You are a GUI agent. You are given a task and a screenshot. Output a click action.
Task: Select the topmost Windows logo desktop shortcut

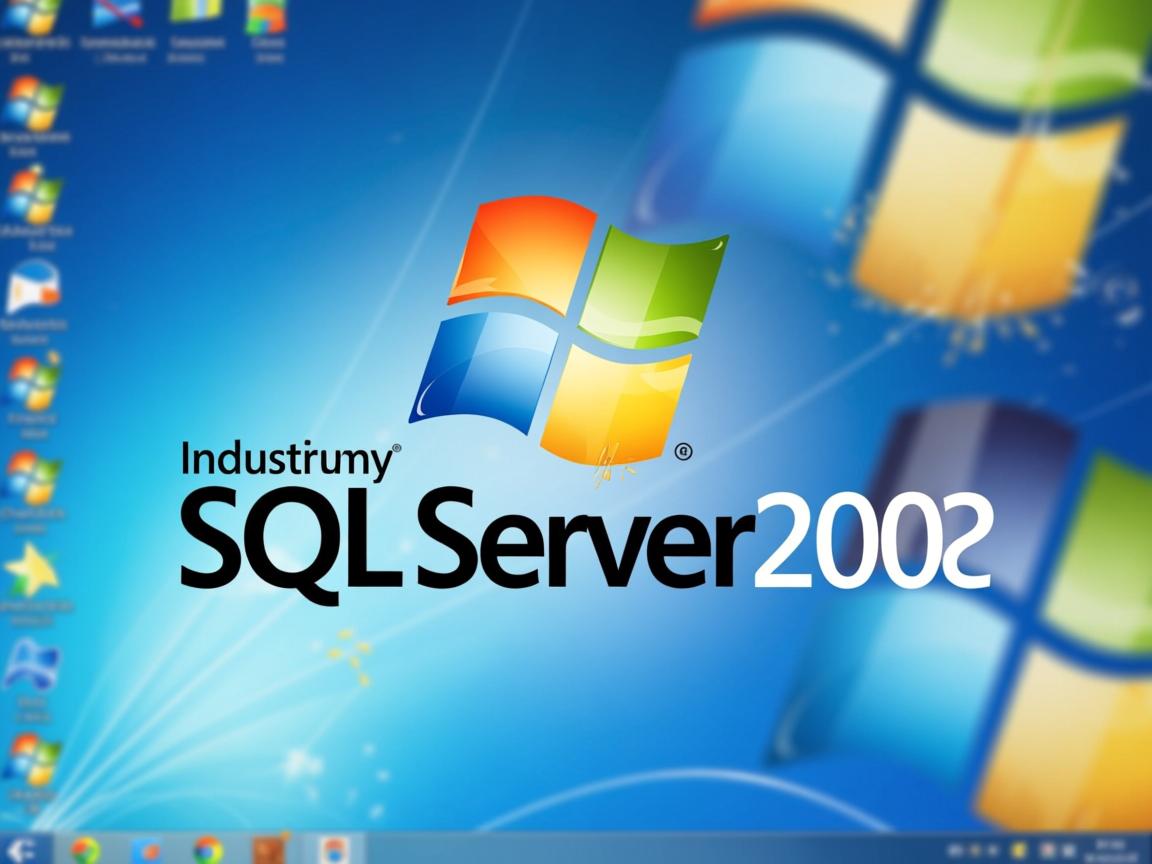(x=31, y=20)
